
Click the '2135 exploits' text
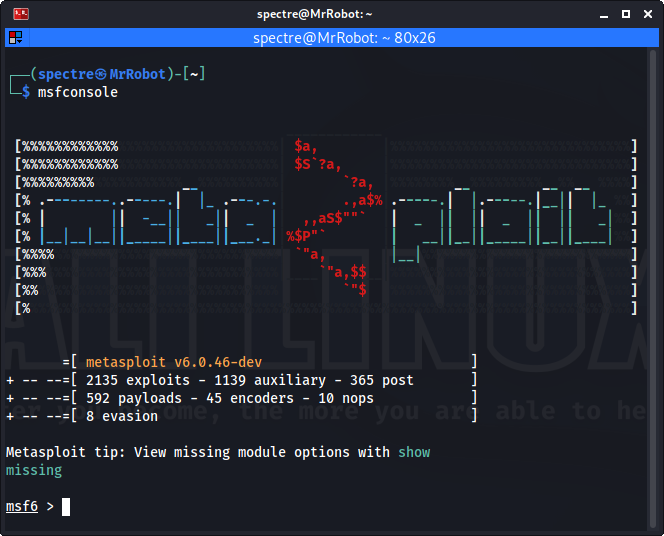138,380
